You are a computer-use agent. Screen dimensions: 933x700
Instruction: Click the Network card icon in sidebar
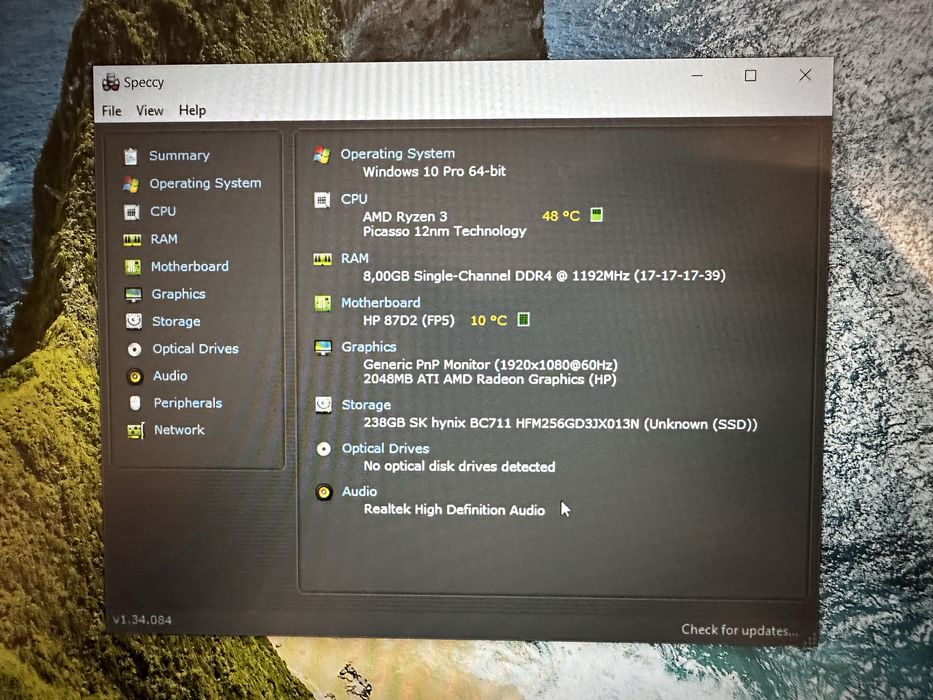point(136,430)
